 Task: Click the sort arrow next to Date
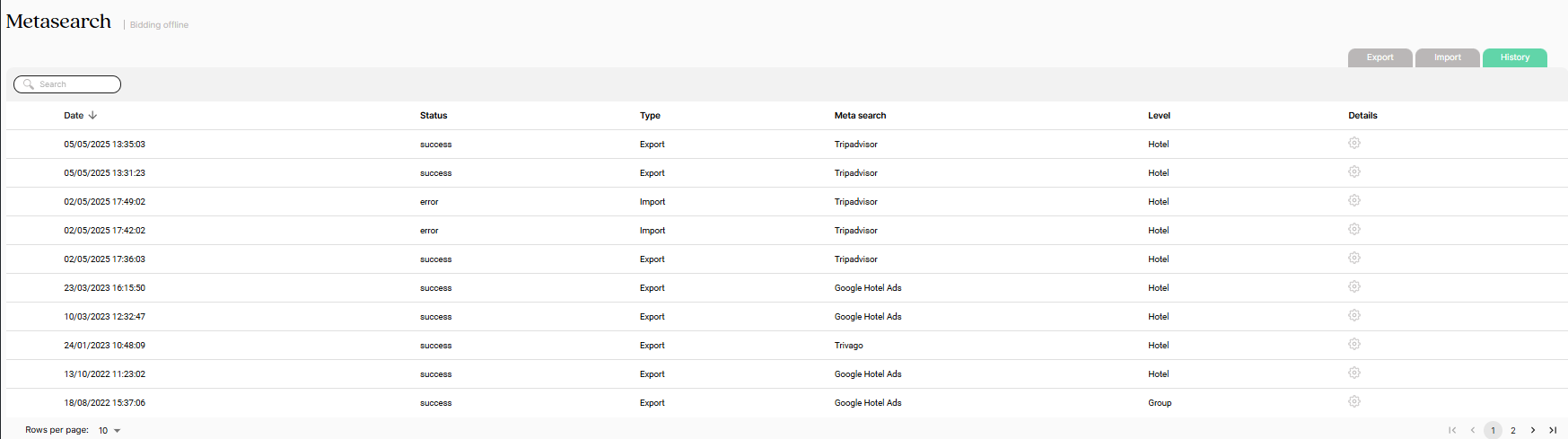[92, 115]
